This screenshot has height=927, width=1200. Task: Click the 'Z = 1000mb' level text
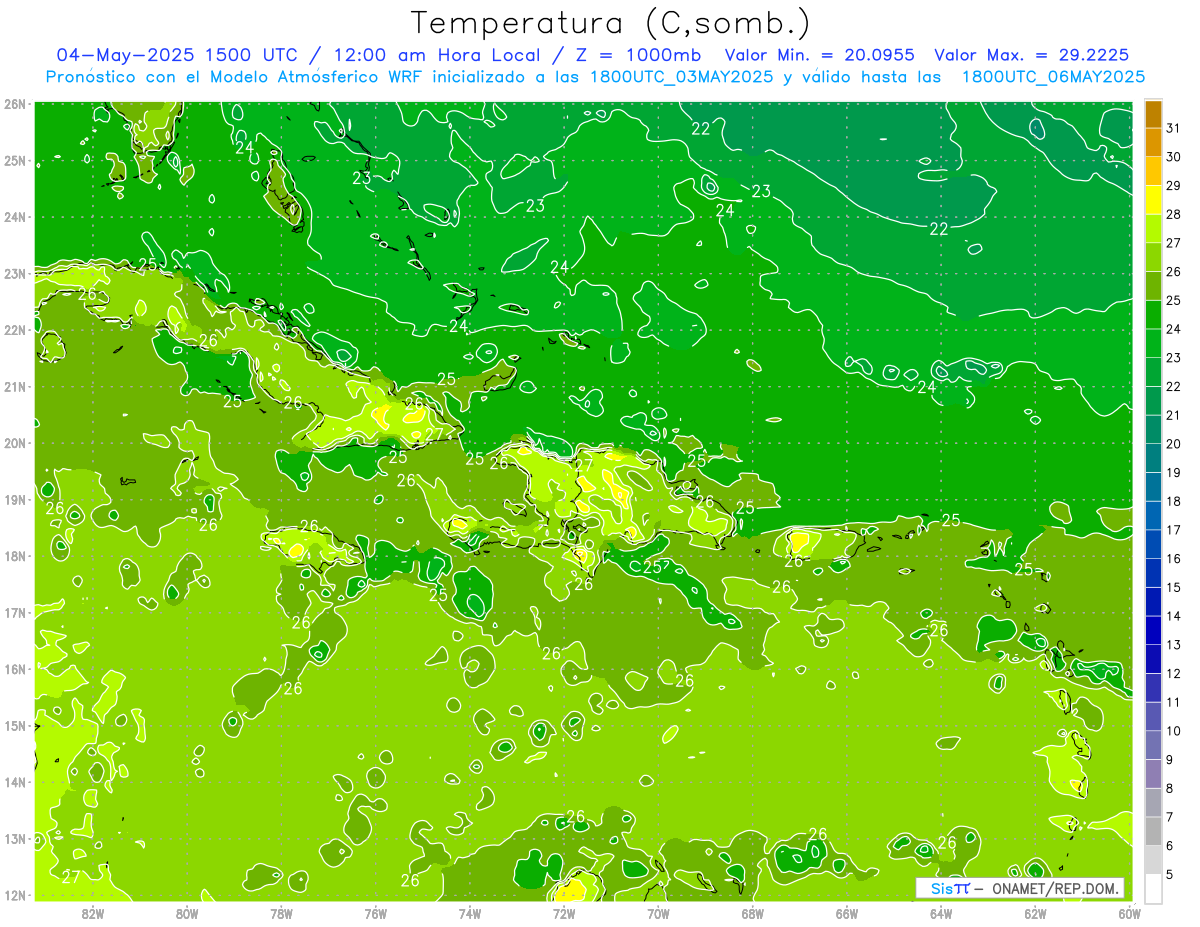[636, 55]
